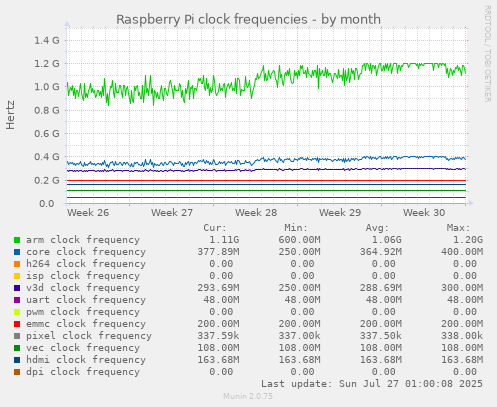This screenshot has width=497, height=407.
Task: Select the 'arm clock frequency' legend label
Action: pos(83,240)
